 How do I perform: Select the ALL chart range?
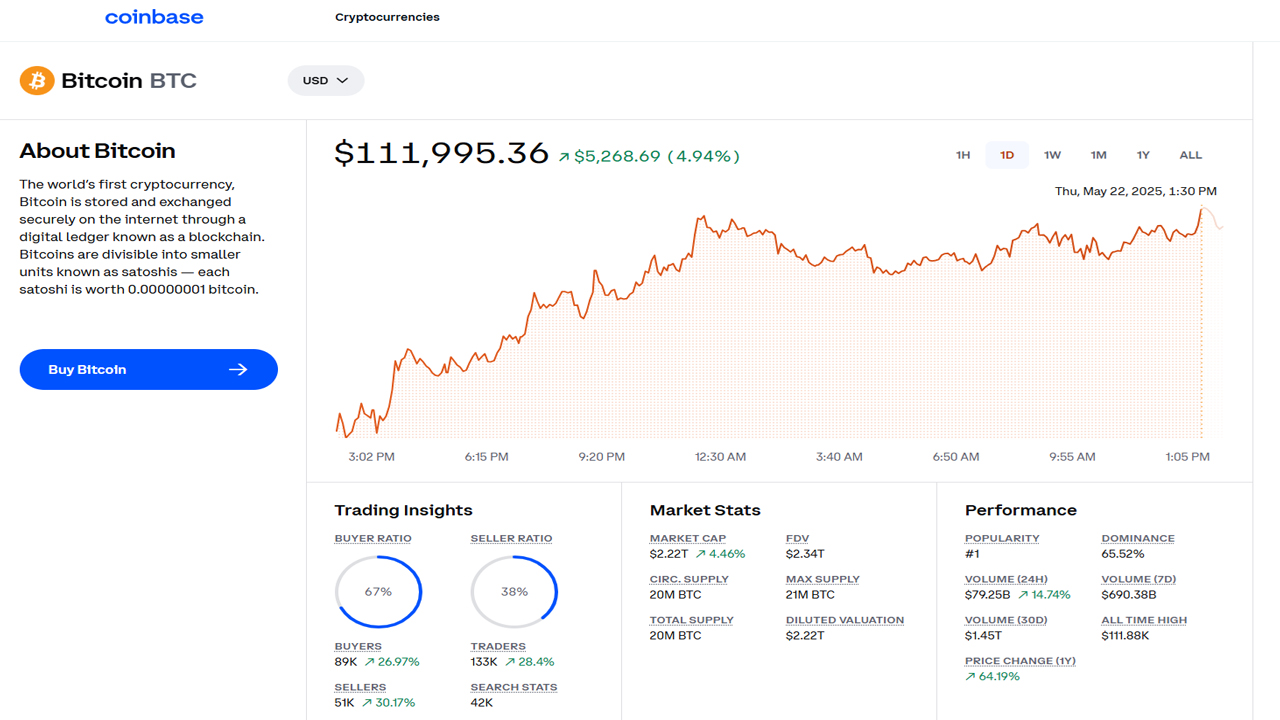[x=1190, y=155]
